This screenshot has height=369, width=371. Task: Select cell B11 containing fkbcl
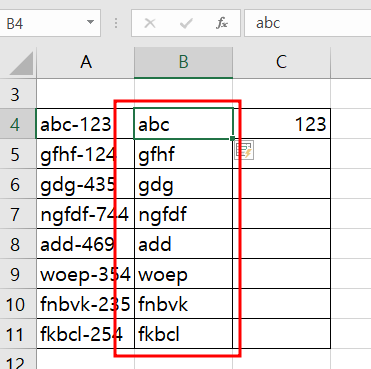coord(183,334)
